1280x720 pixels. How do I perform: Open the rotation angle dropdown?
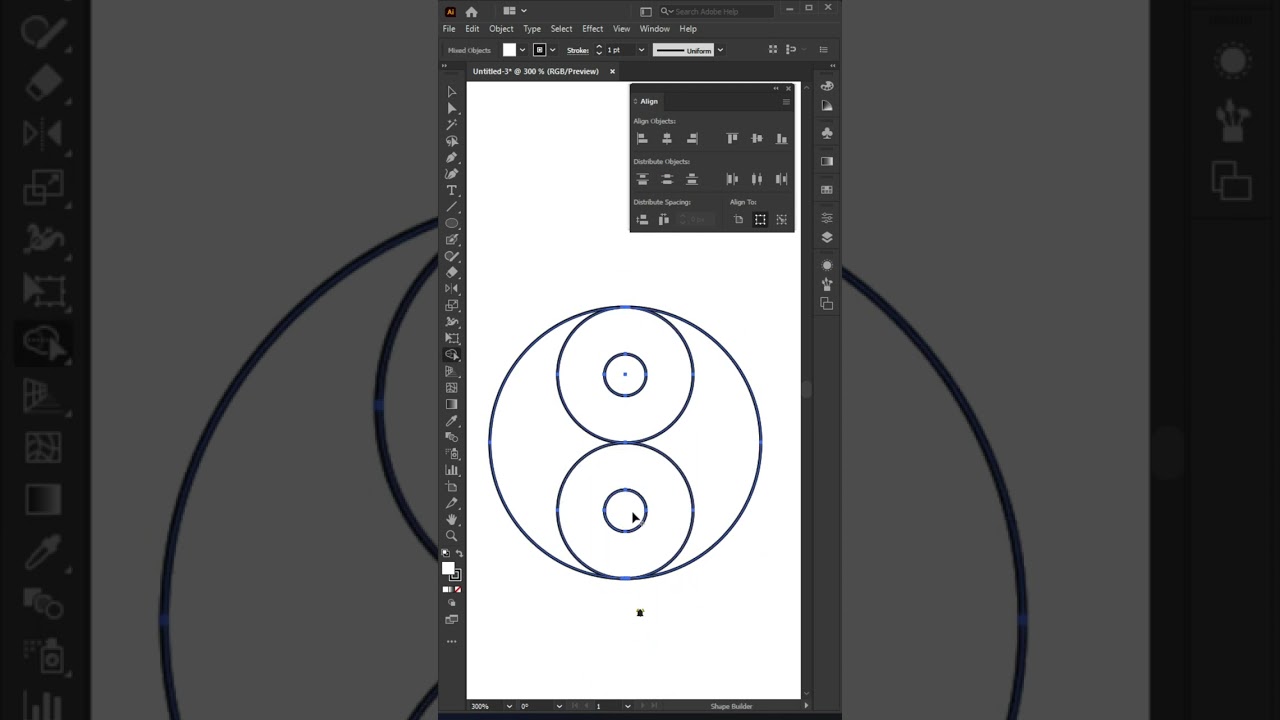tap(559, 706)
